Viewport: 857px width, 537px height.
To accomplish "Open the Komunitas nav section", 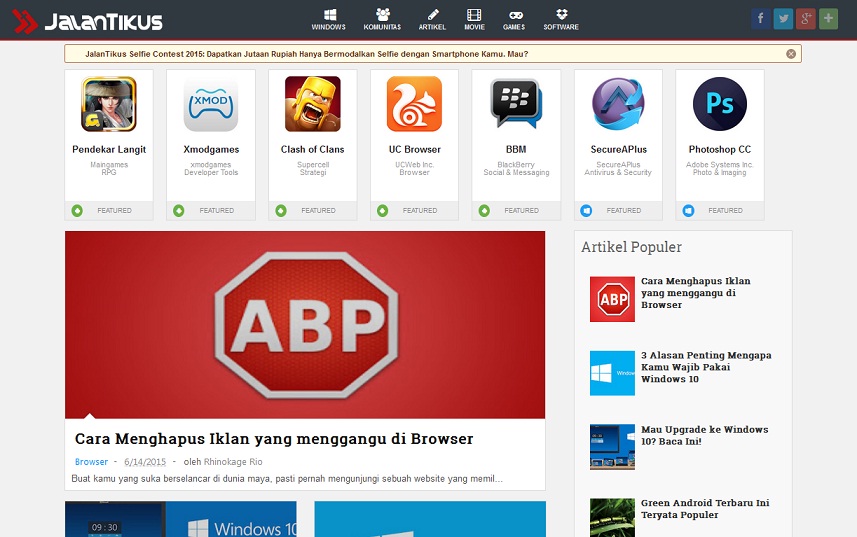I will pyautogui.click(x=382, y=20).
